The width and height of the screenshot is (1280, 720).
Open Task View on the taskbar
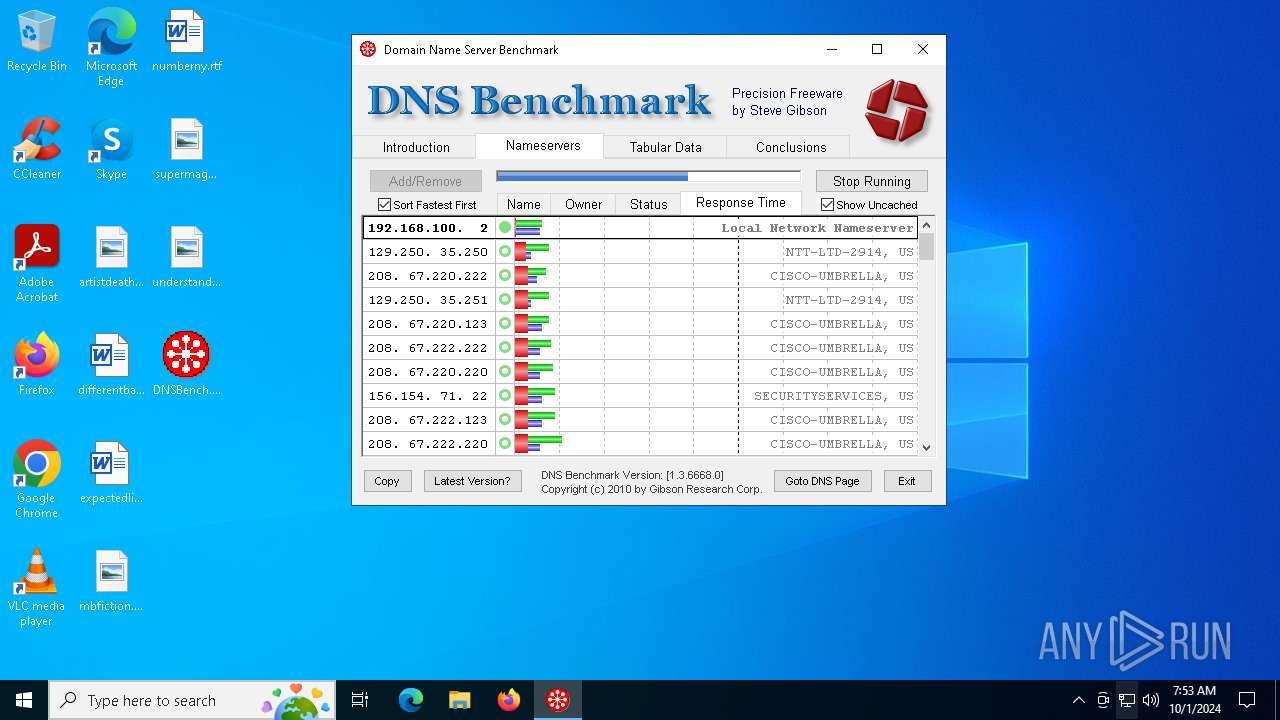coord(360,700)
